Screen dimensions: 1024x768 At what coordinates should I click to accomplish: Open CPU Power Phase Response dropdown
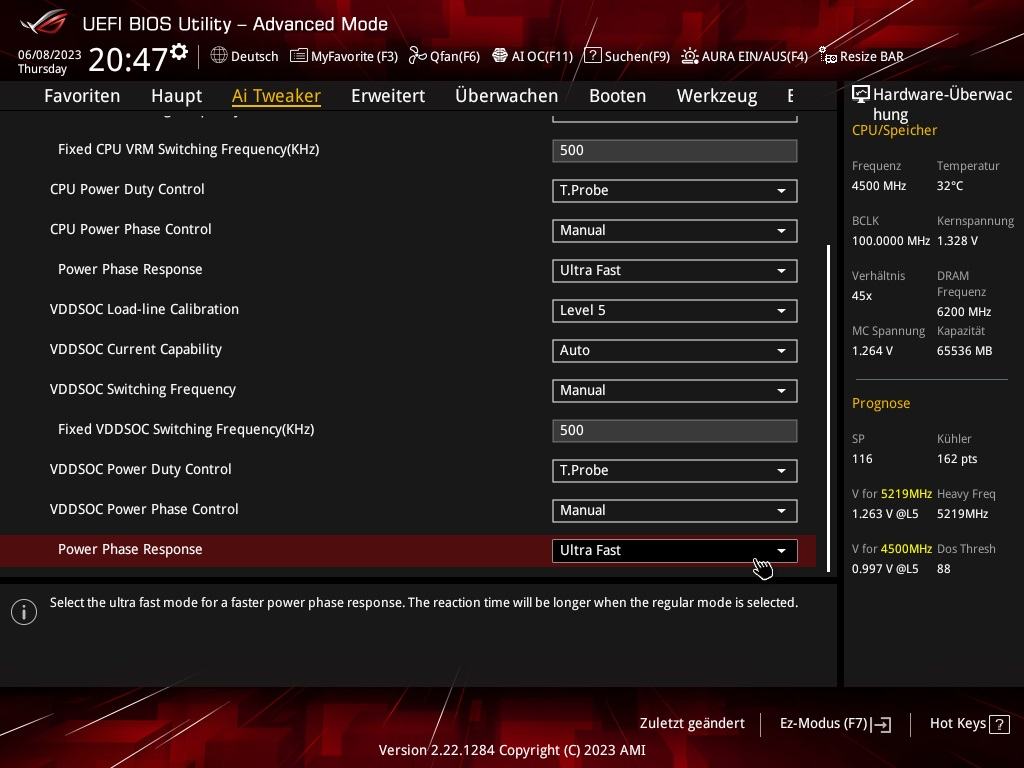(x=675, y=270)
